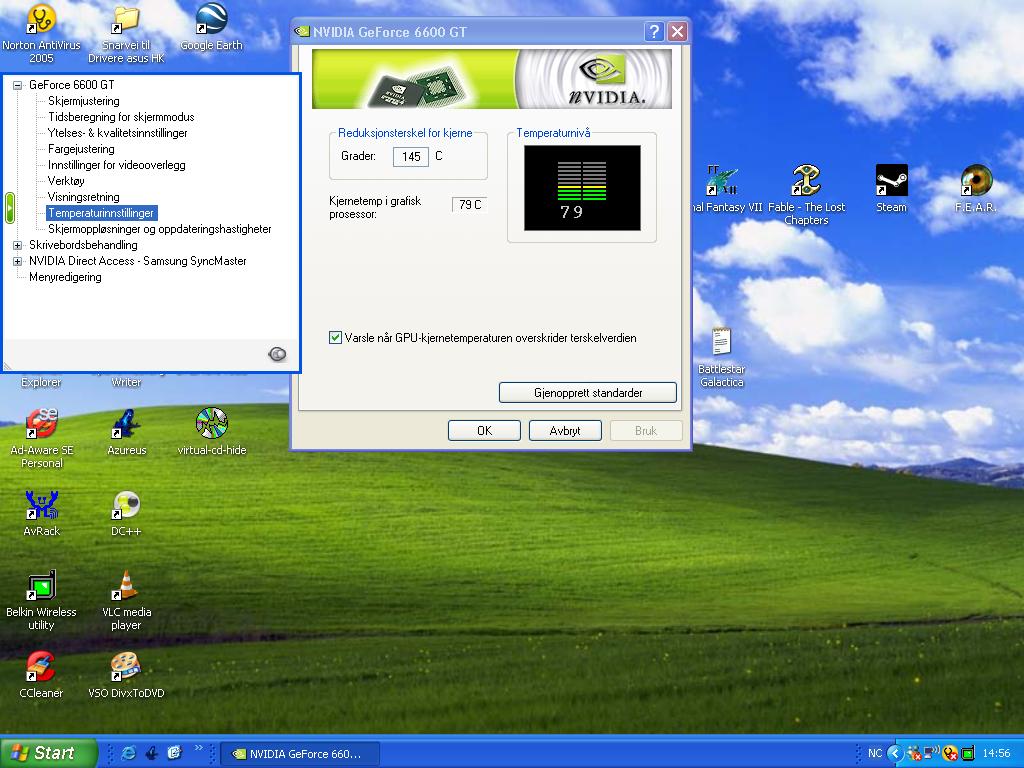Click the NVIDIA eye icon in the menu panel
The image size is (1024, 768).
[x=277, y=354]
